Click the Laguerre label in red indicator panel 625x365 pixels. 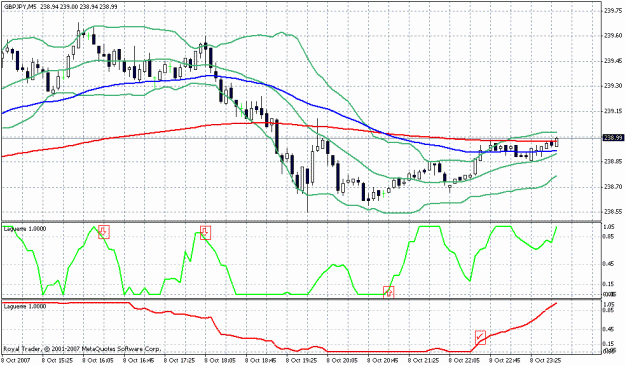[25, 306]
